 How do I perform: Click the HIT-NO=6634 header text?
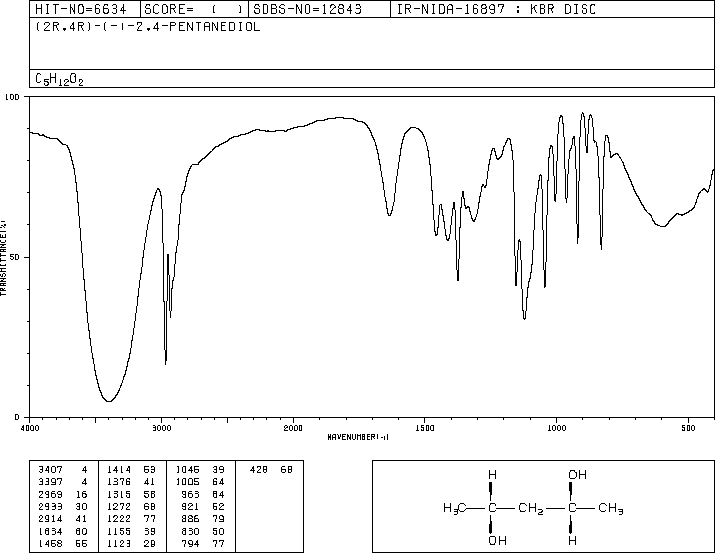(81, 9)
